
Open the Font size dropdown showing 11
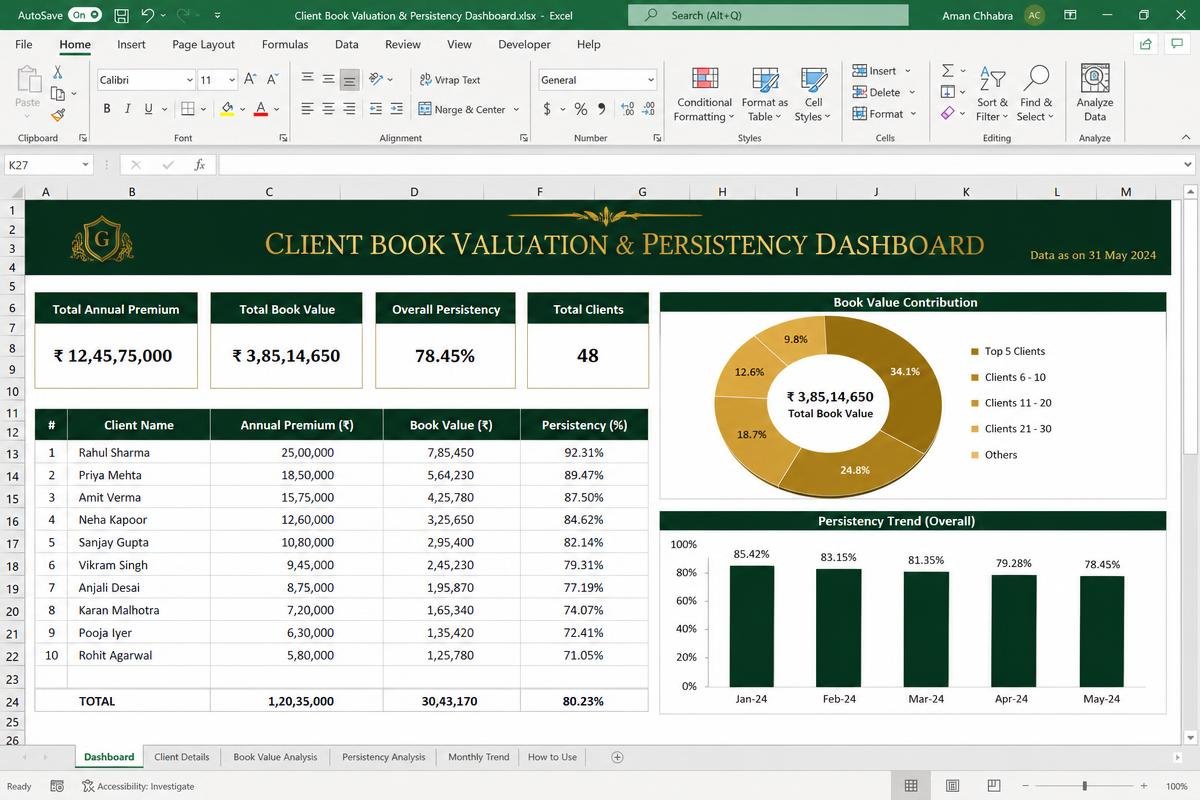pyautogui.click(x=217, y=80)
